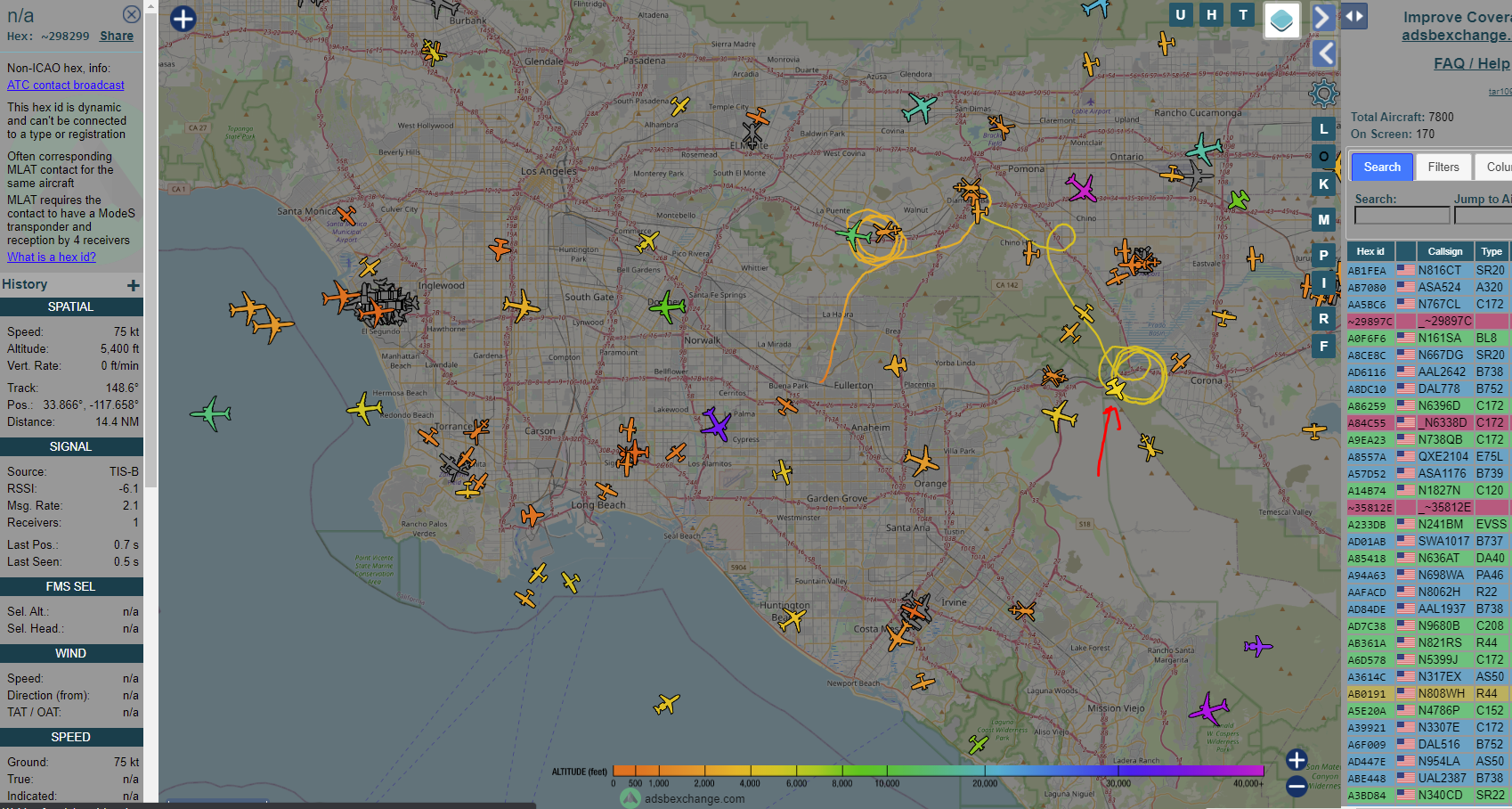Select the Search tab
Viewport: 1512px width, 809px height.
coord(1382,167)
